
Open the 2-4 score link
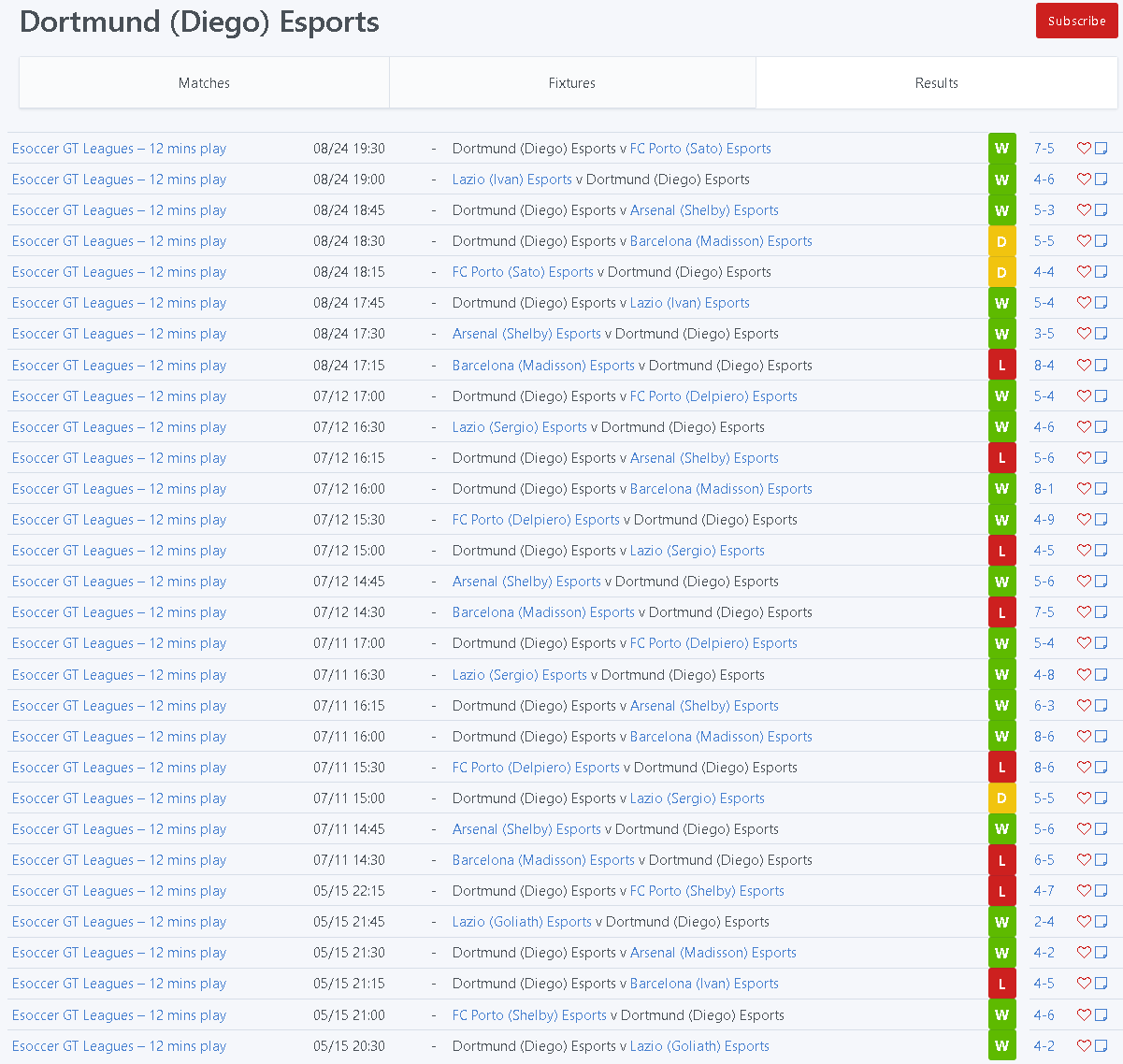click(x=1044, y=922)
